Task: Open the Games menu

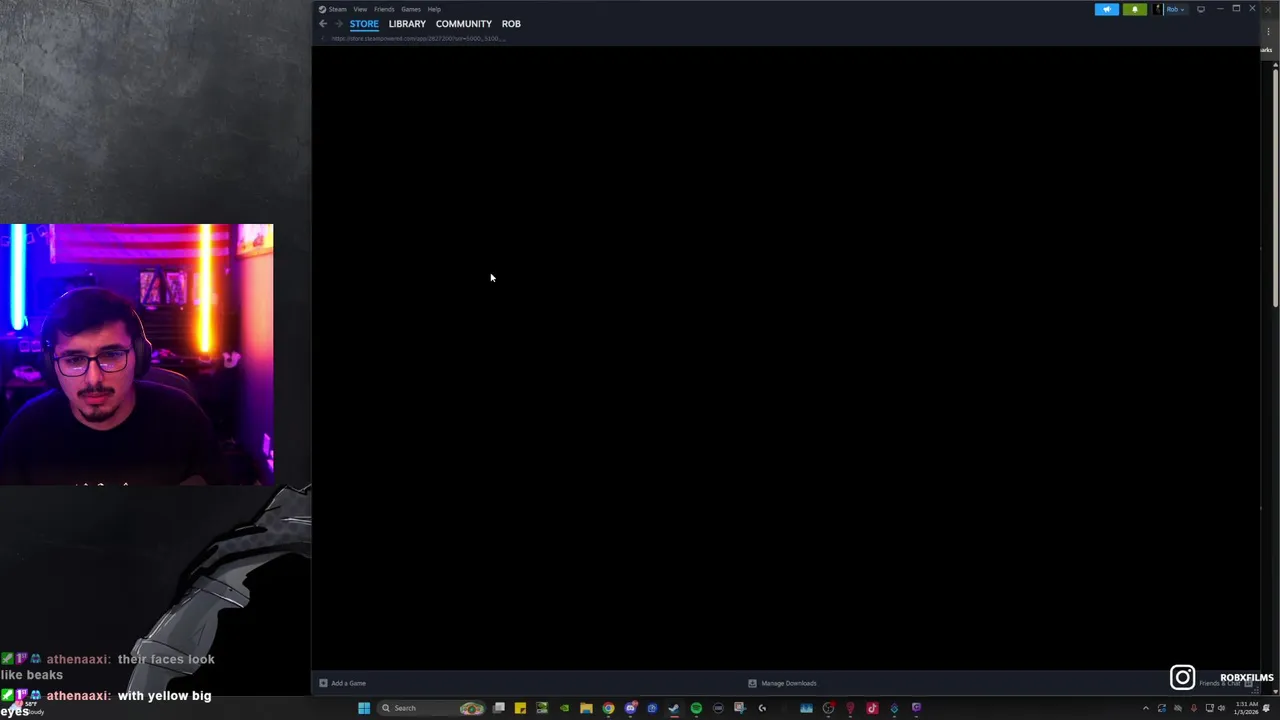Action: [x=411, y=9]
